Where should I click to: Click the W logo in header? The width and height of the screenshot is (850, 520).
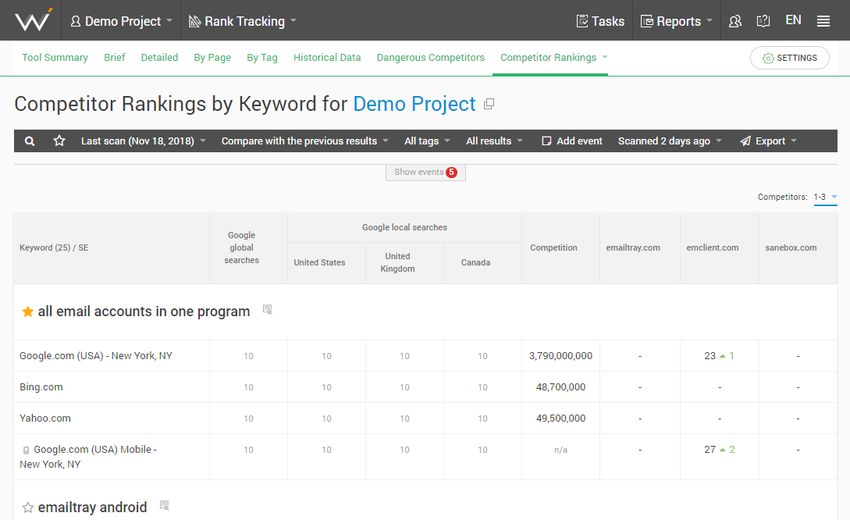click(34, 20)
